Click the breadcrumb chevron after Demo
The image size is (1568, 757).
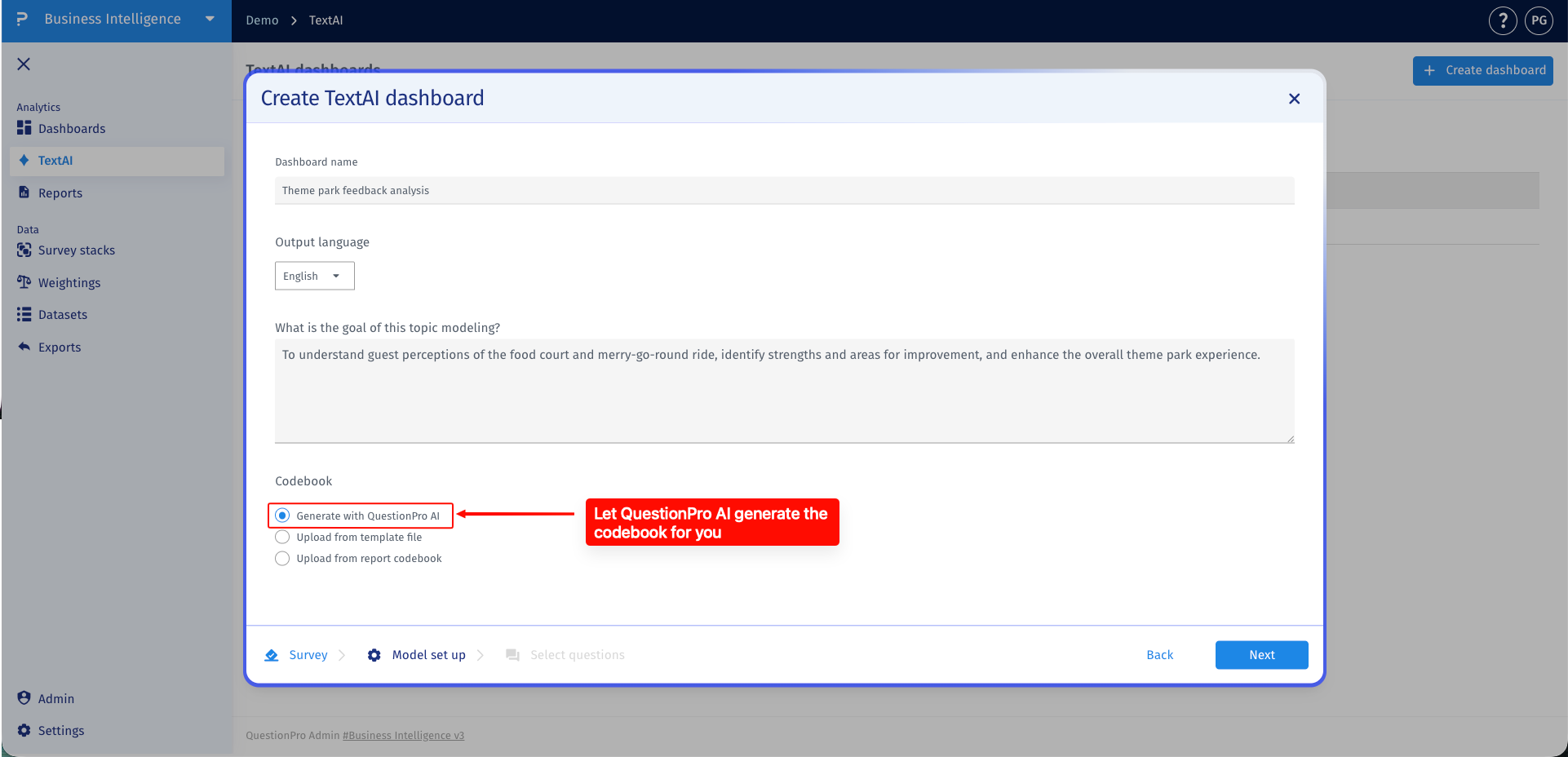click(x=294, y=20)
